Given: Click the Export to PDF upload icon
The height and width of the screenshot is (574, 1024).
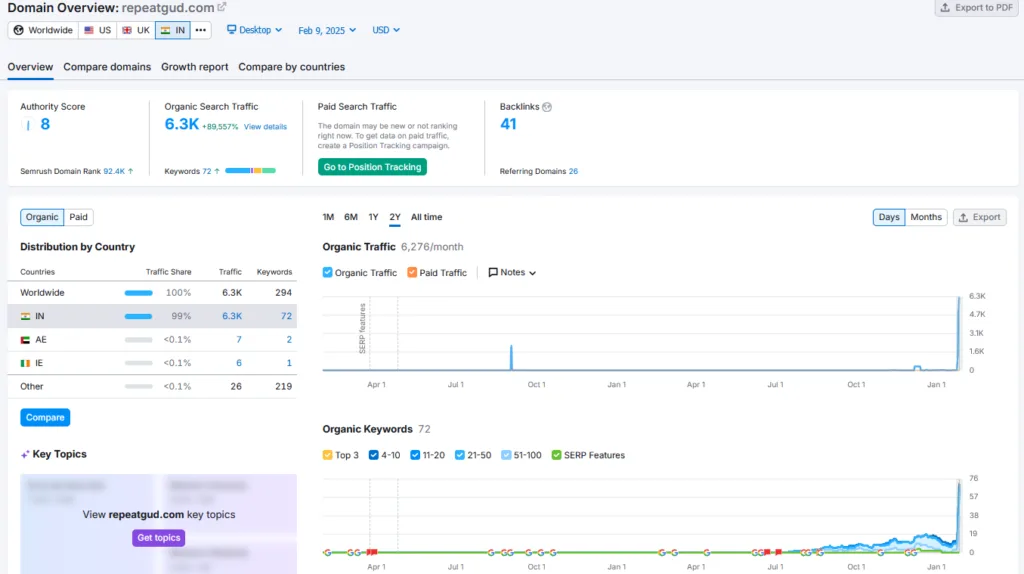Looking at the screenshot, I should (x=945, y=8).
